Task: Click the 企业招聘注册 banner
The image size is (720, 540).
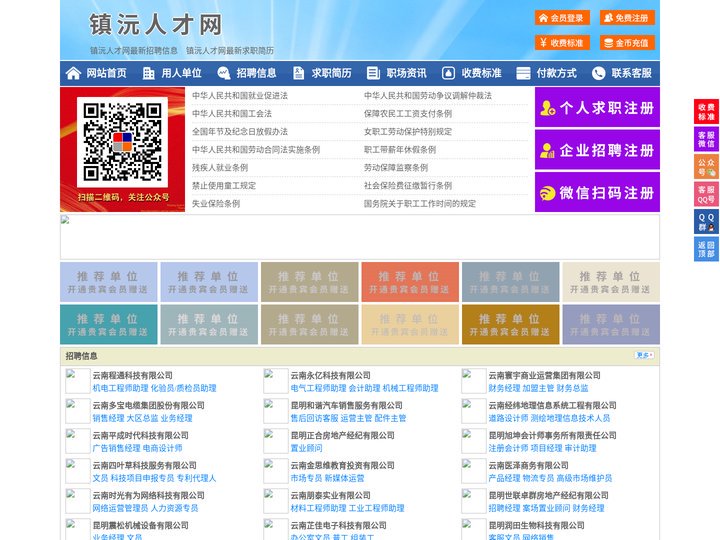Action: (x=597, y=150)
